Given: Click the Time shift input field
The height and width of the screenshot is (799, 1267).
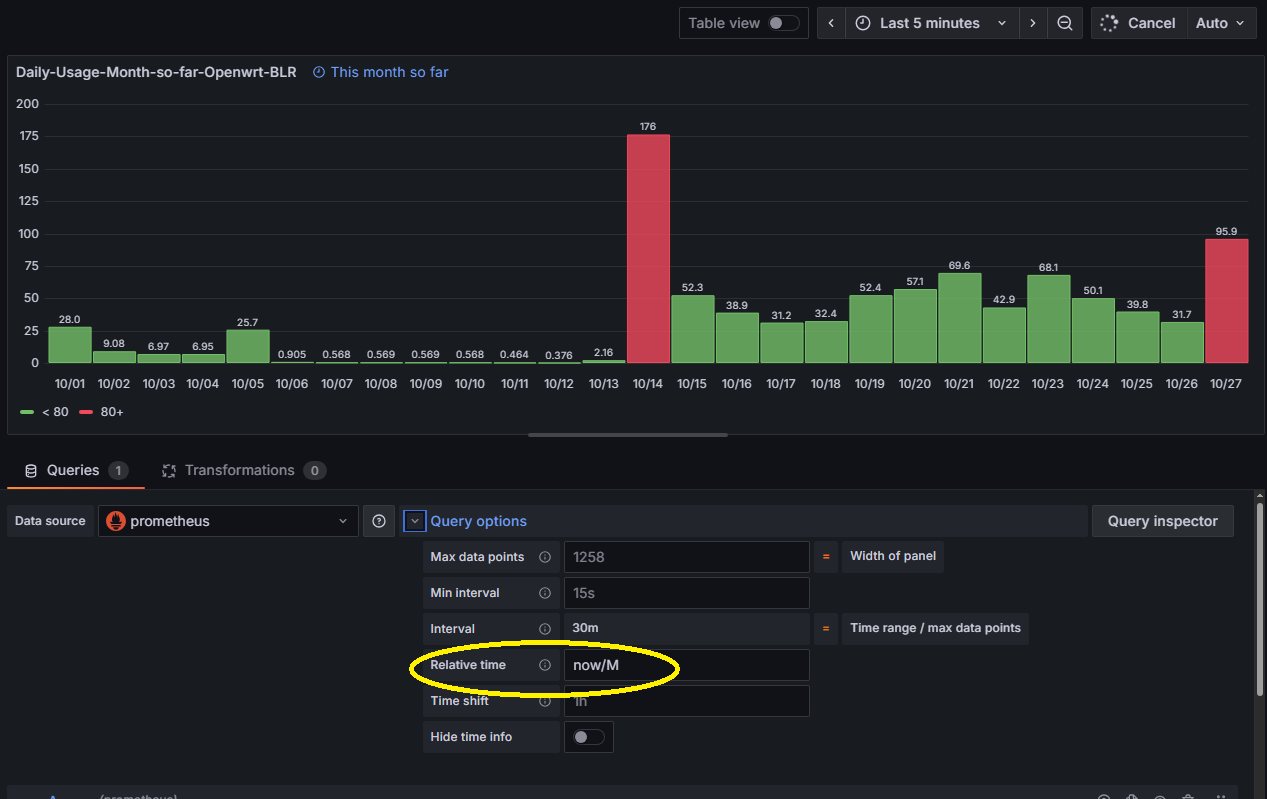Looking at the screenshot, I should coord(686,701).
